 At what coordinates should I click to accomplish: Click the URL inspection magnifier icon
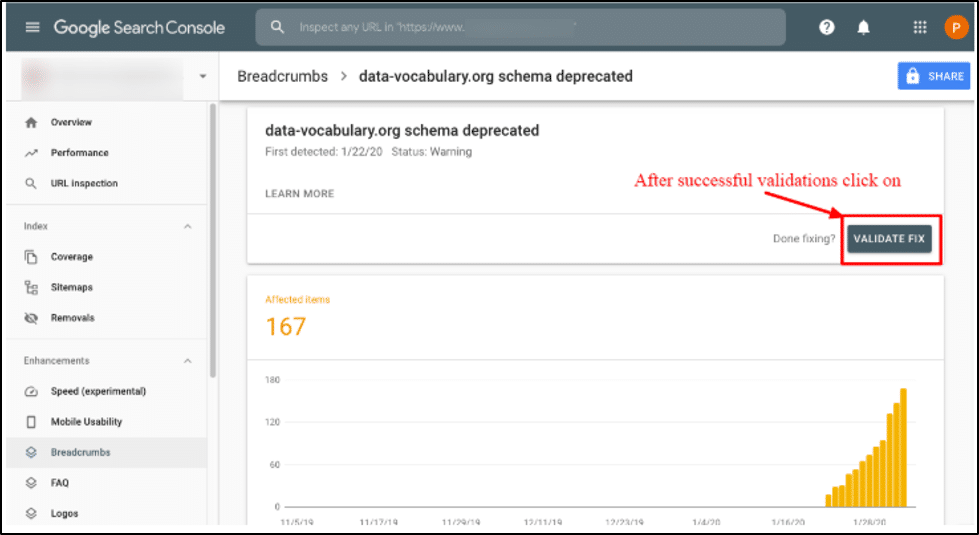[31, 184]
